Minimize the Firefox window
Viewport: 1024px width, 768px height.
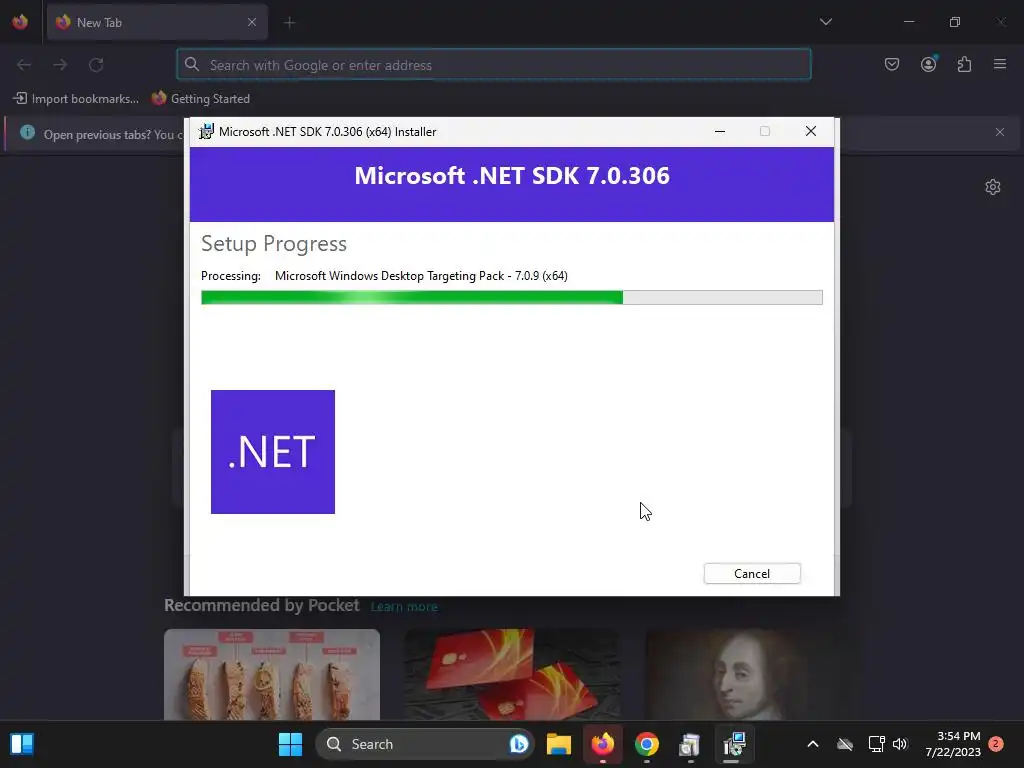click(x=908, y=22)
